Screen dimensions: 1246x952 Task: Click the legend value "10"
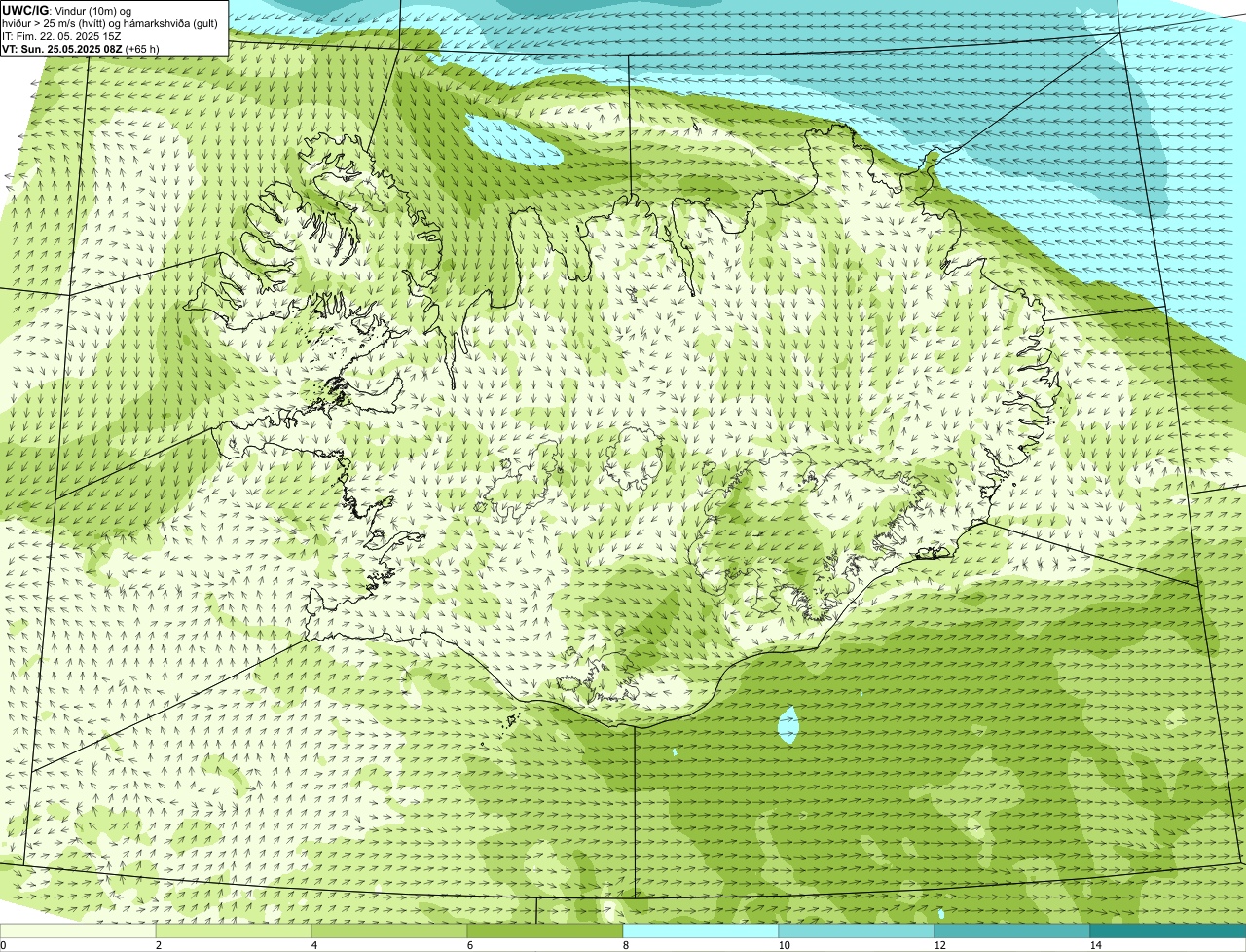[x=784, y=945]
